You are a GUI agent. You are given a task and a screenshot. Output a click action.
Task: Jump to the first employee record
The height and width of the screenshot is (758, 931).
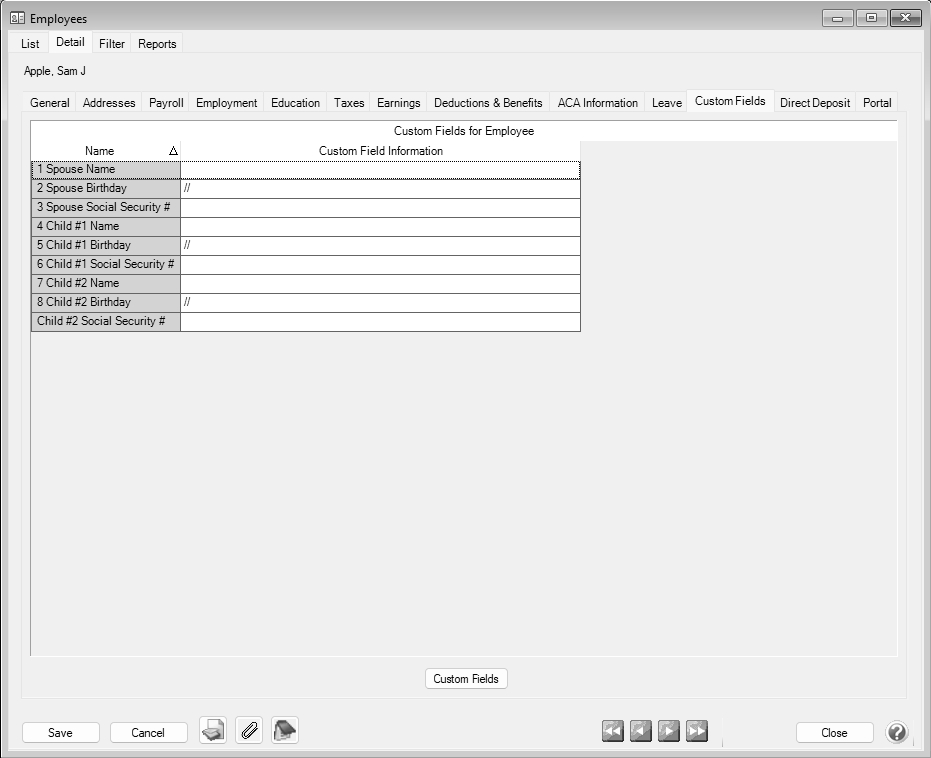tap(613, 732)
